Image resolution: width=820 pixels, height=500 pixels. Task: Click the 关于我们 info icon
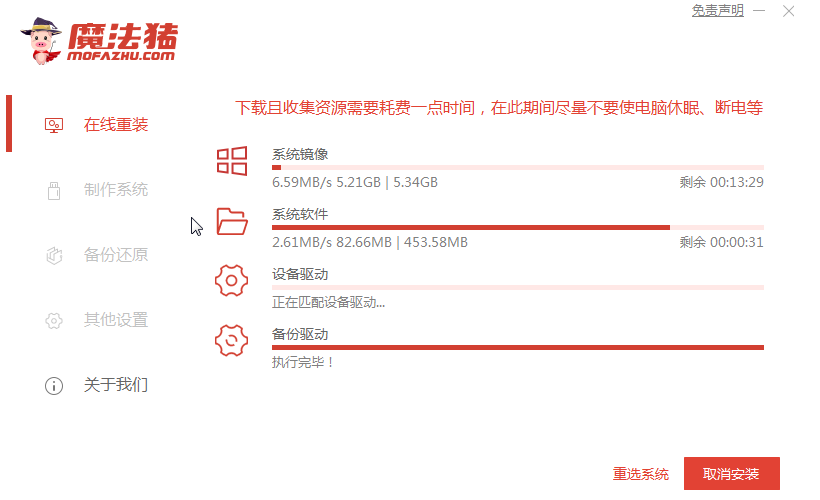click(x=54, y=385)
